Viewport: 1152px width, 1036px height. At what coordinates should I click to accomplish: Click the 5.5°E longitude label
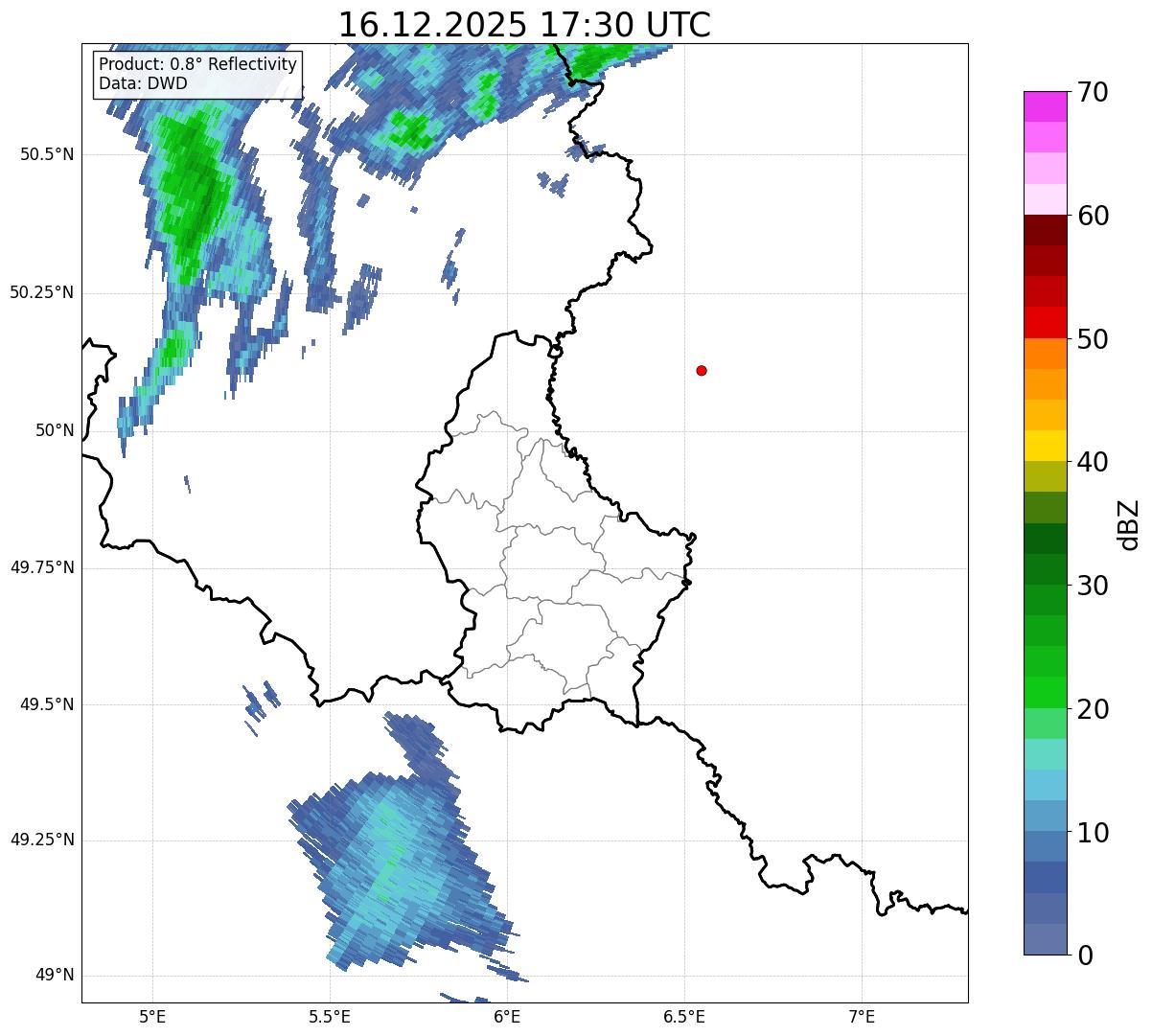click(x=330, y=1016)
